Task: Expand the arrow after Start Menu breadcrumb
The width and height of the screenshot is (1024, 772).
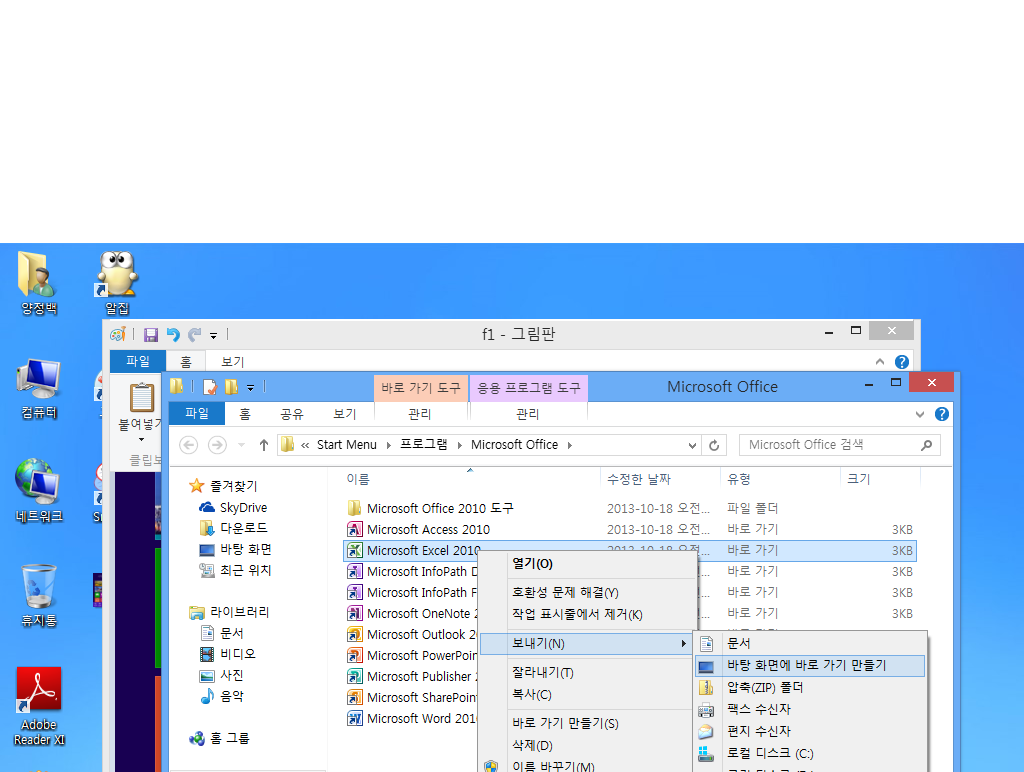Action: click(x=389, y=445)
